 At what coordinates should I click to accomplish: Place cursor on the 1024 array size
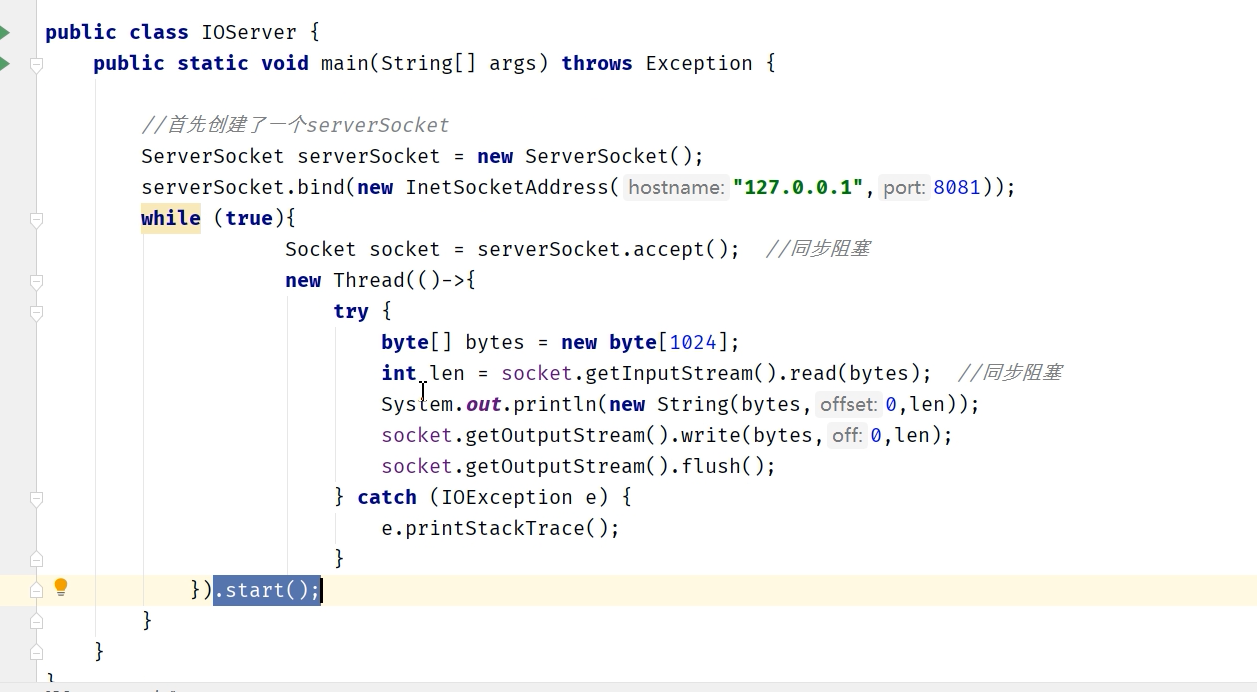tap(693, 343)
